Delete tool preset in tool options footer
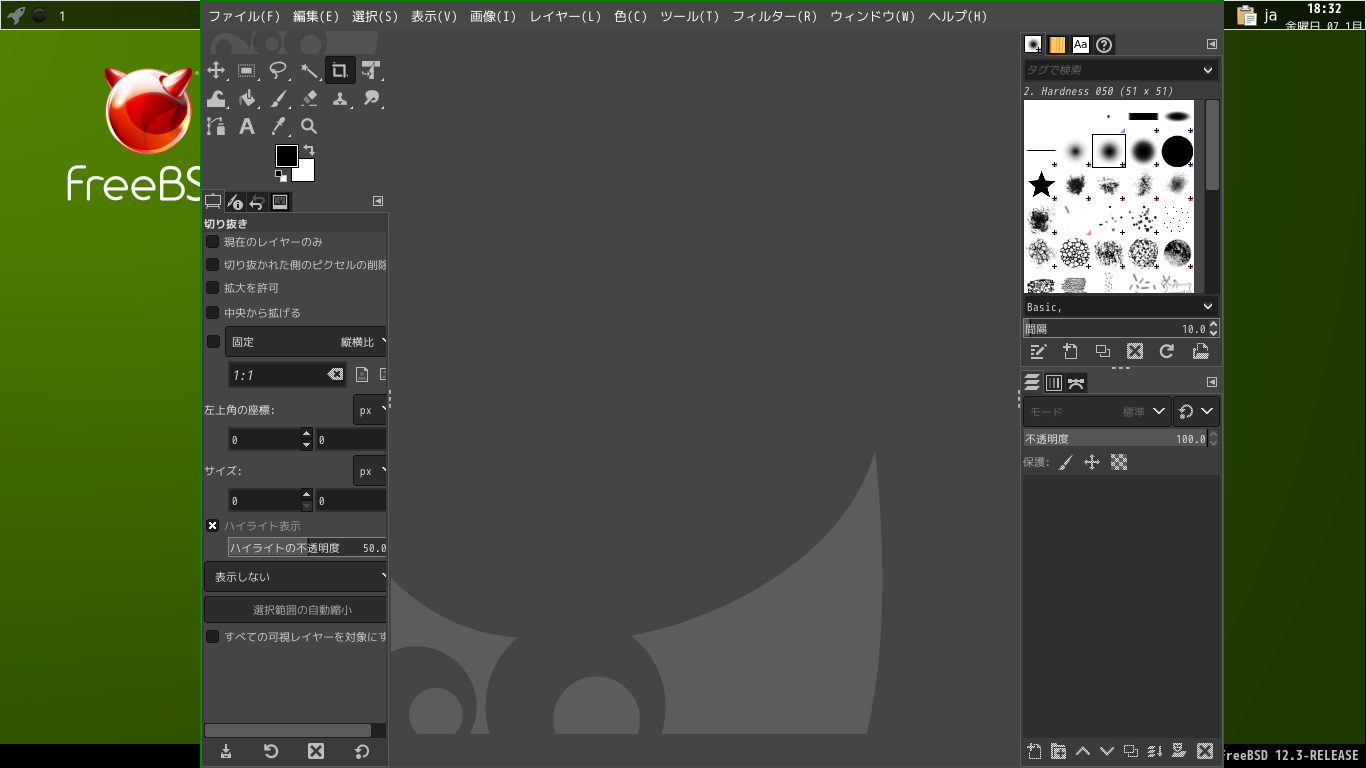 316,752
